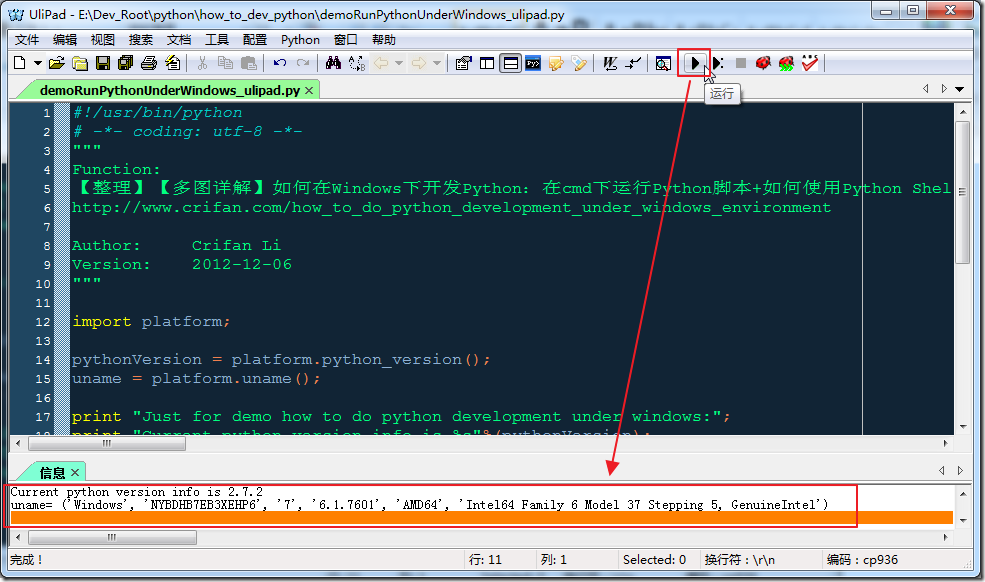Click the open directory browser icon

pos(80,63)
